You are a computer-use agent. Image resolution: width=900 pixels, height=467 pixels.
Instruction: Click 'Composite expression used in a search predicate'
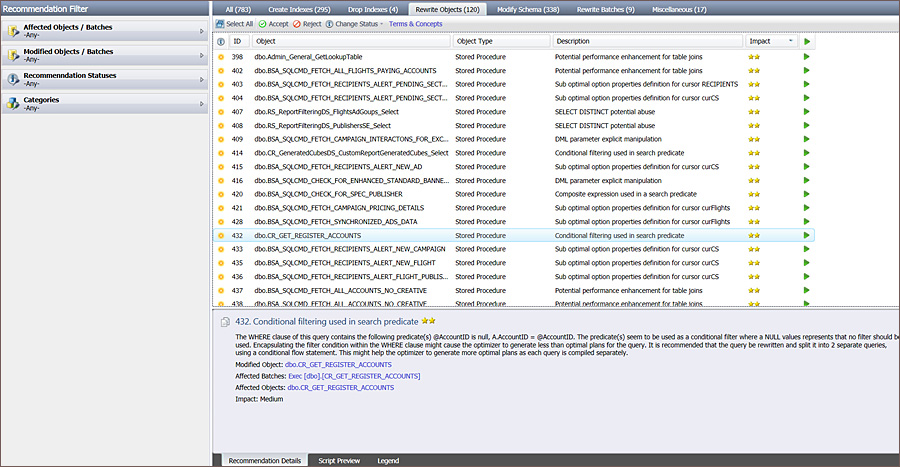tap(626, 194)
